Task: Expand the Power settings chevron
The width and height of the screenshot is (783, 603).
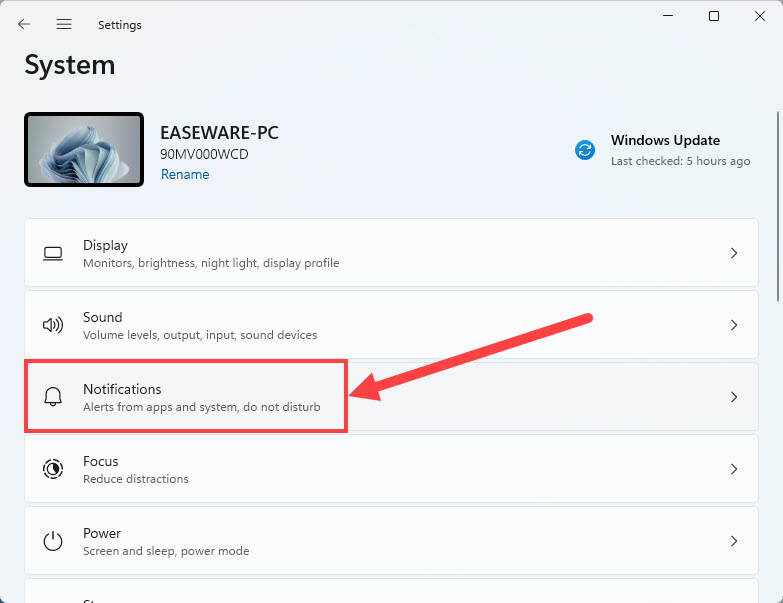Action: tap(734, 541)
